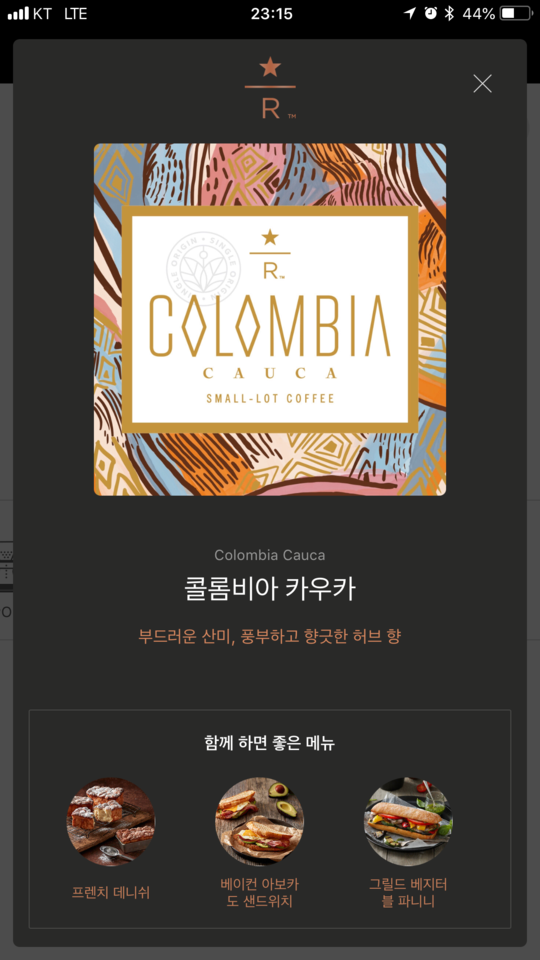Tap the French Danish food photo

click(x=111, y=822)
